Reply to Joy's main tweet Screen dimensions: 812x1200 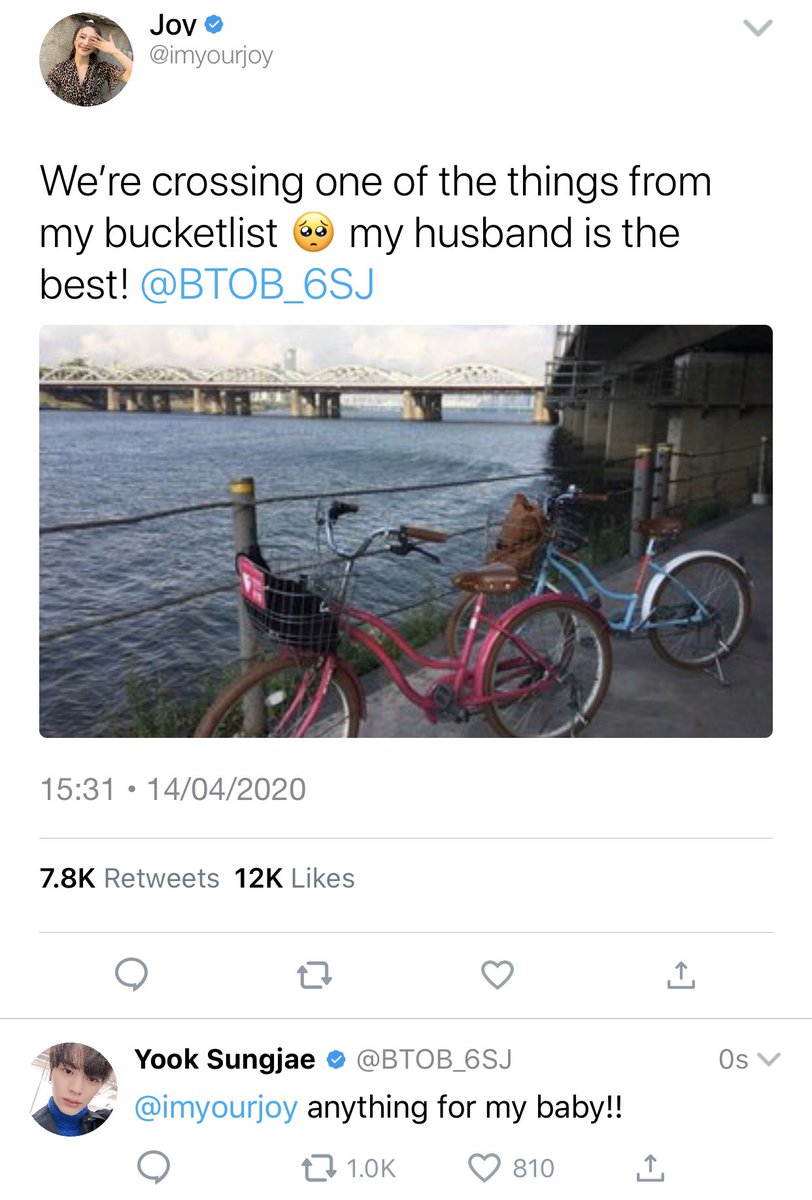point(131,973)
